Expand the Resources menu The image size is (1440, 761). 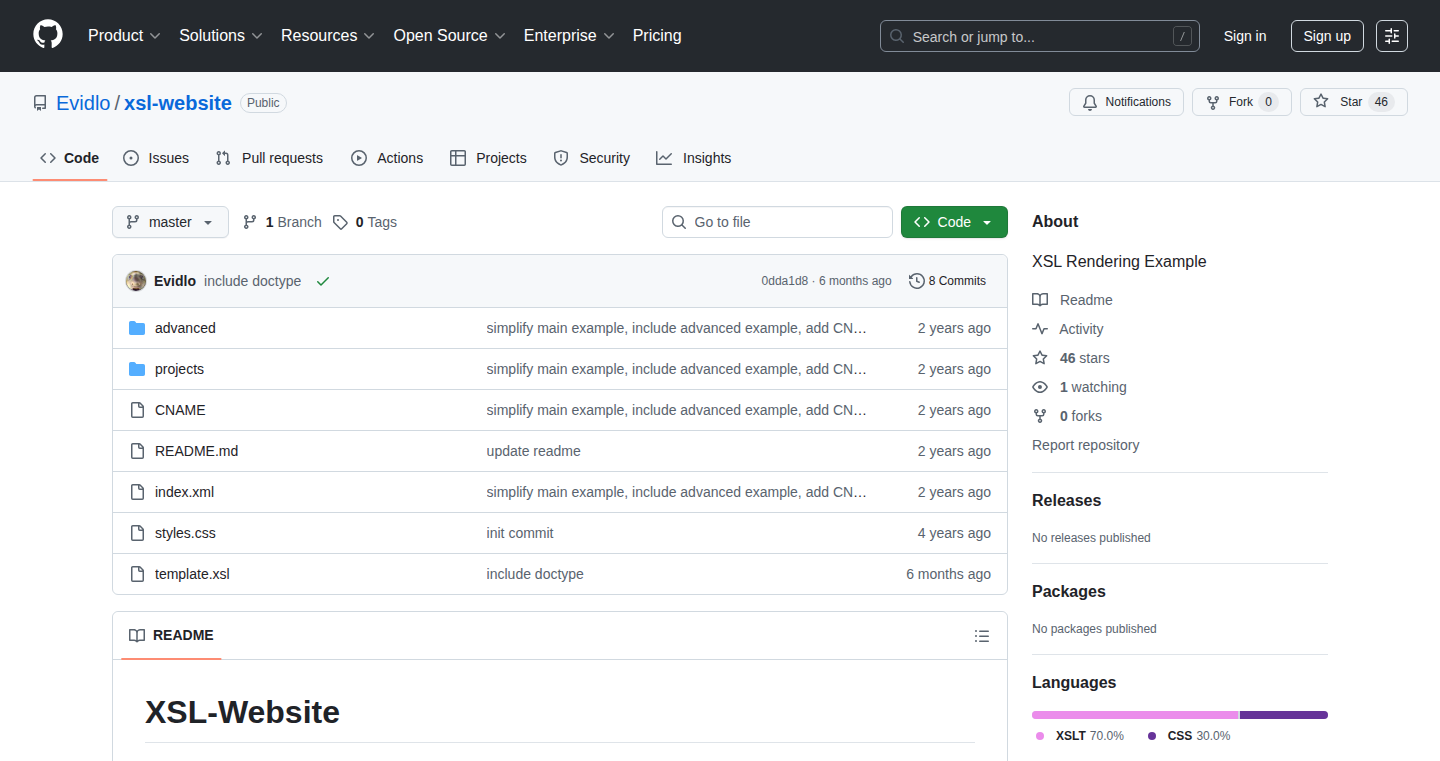pos(328,36)
